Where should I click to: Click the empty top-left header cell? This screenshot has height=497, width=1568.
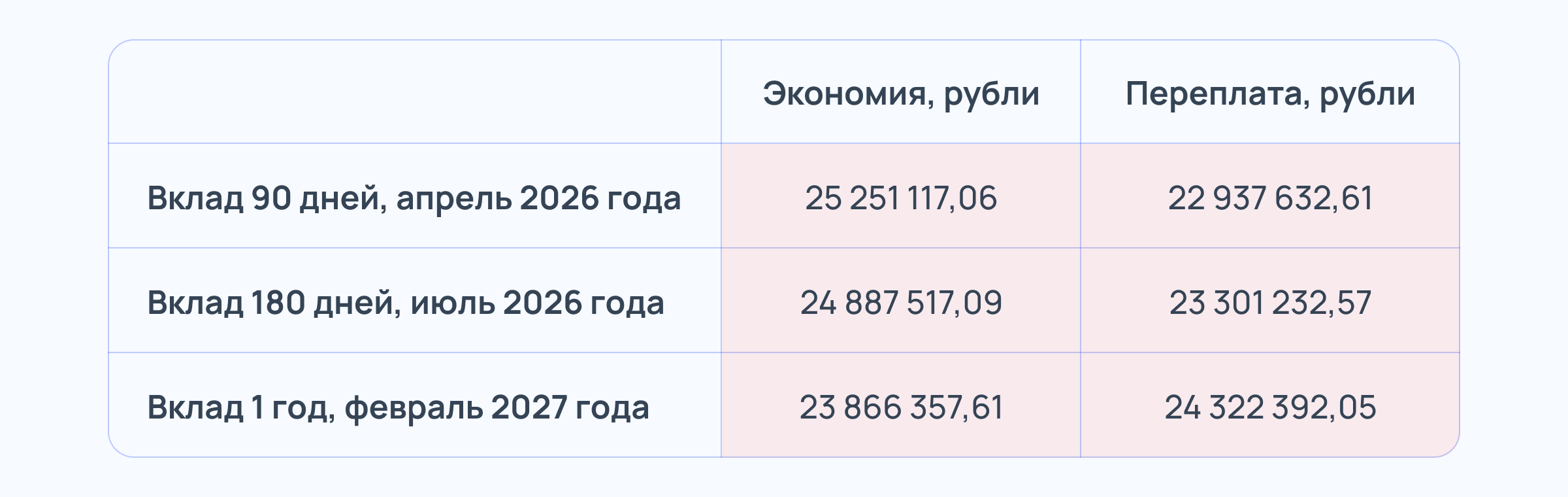pyautogui.click(x=414, y=92)
